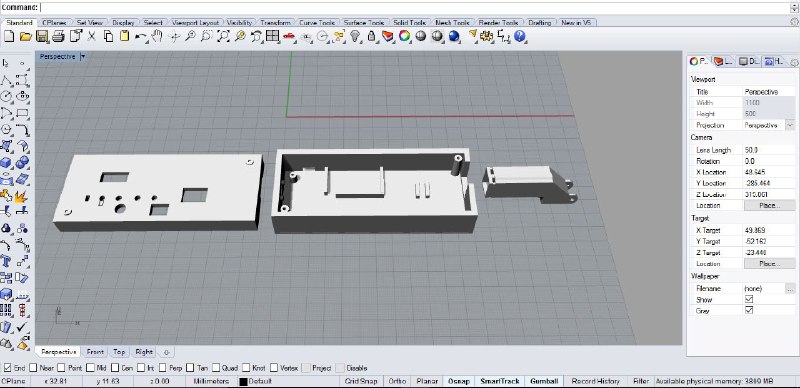800x388 pixels.
Task: Open the Help question mark icon
Action: [x=520, y=36]
